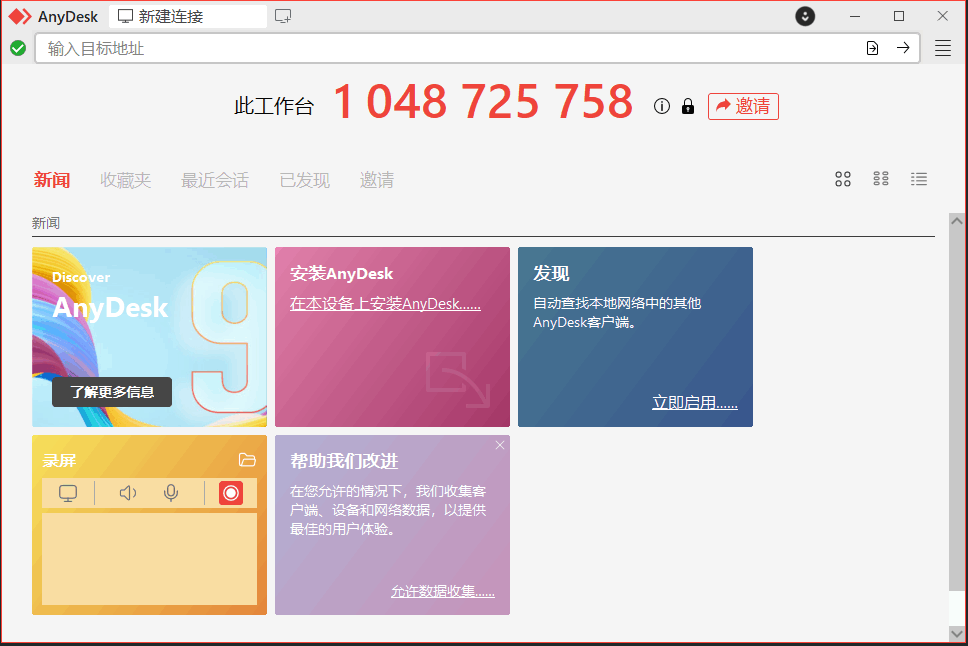Toggle screen capture in the 录屏 tile
Screen dimensions: 968x646
(x=67, y=492)
